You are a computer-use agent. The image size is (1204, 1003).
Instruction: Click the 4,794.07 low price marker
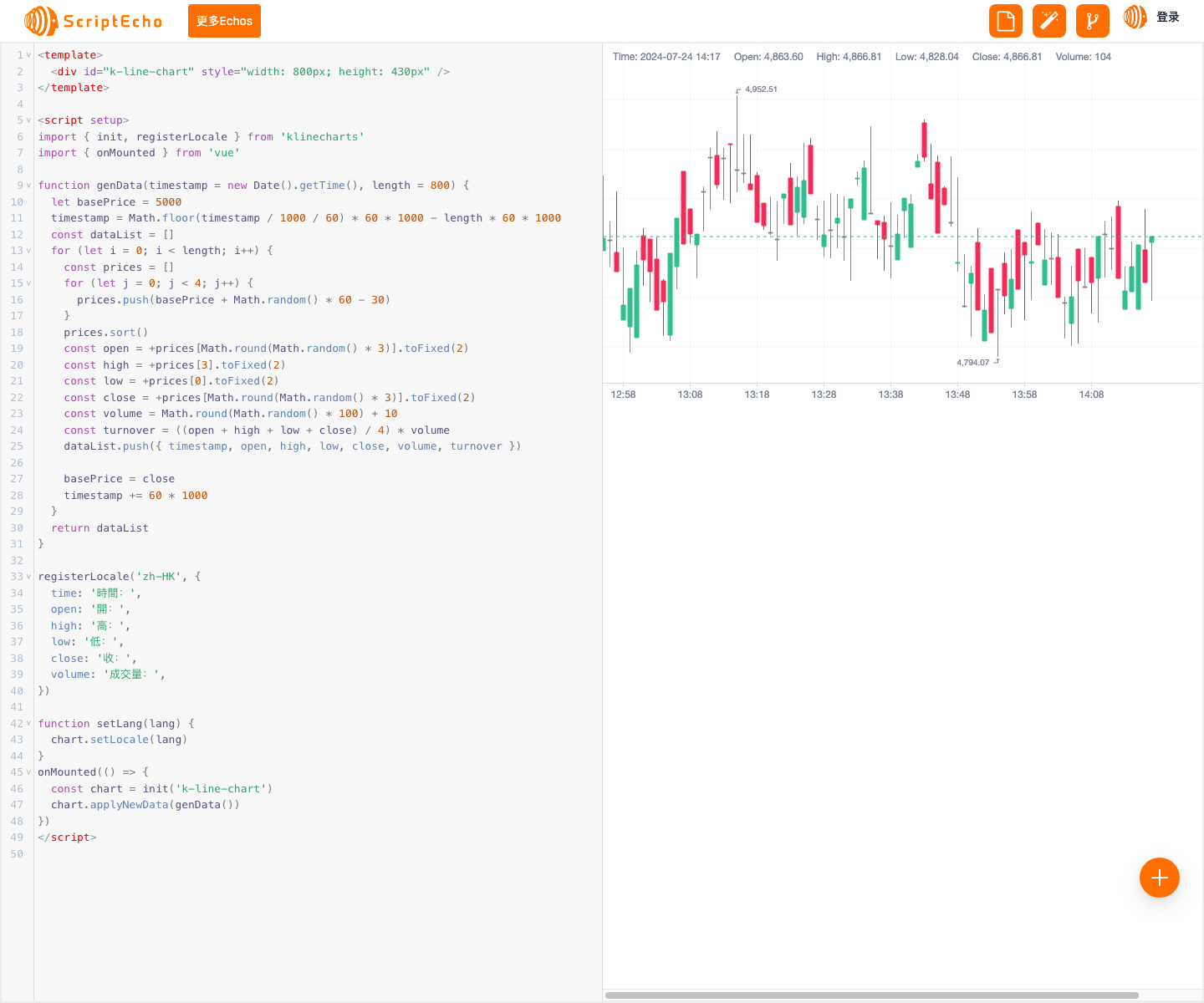[x=973, y=363]
